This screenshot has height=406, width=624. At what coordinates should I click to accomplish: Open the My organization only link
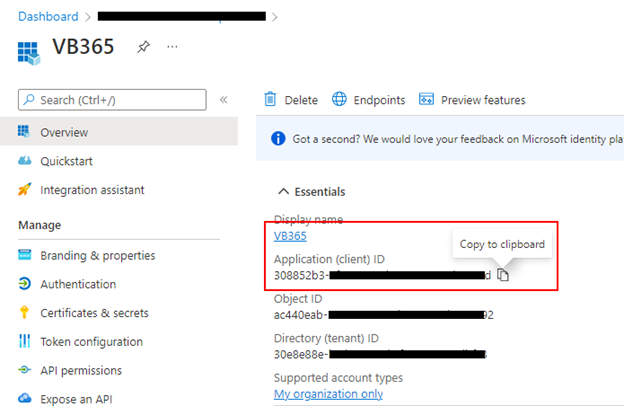328,394
